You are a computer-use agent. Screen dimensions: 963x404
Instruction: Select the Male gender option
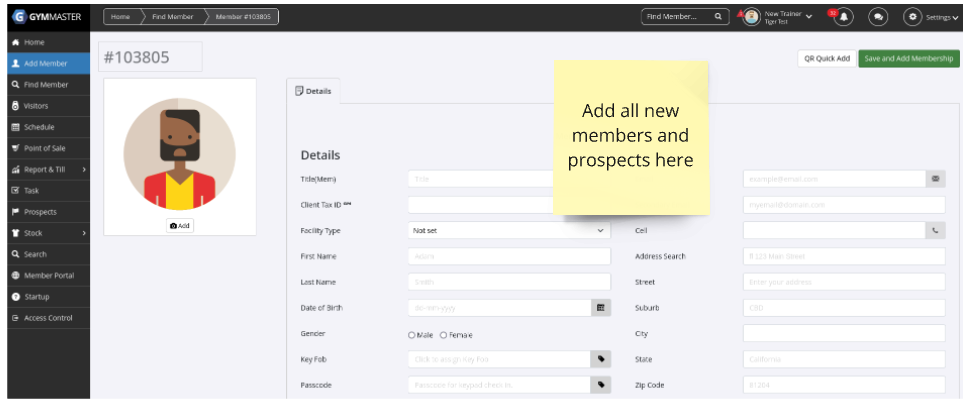(411, 335)
